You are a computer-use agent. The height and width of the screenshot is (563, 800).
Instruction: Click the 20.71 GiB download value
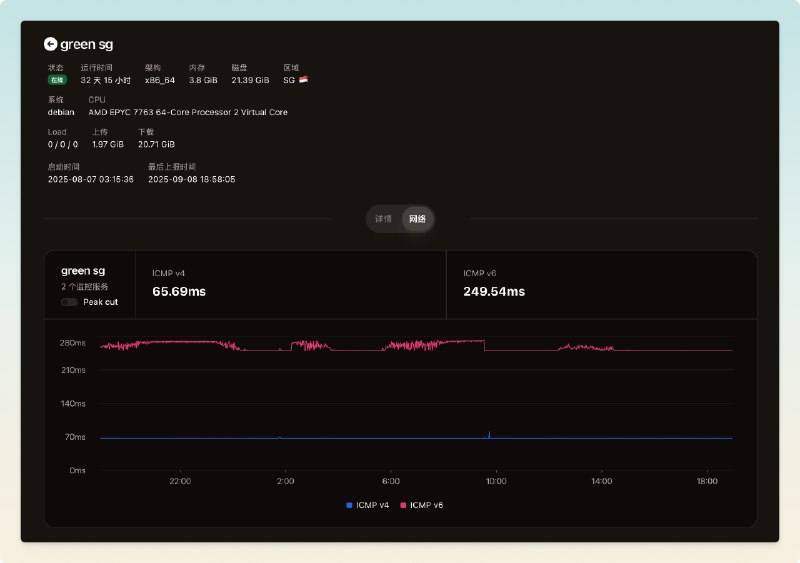pyautogui.click(x=156, y=144)
